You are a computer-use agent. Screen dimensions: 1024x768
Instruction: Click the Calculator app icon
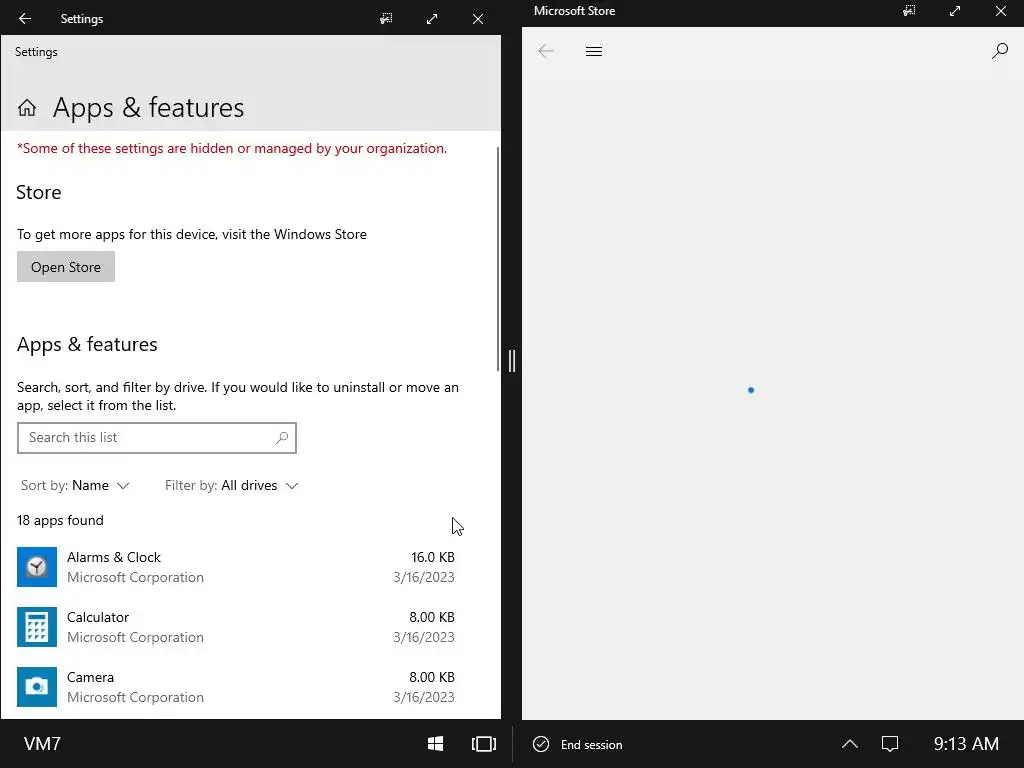[37, 627]
